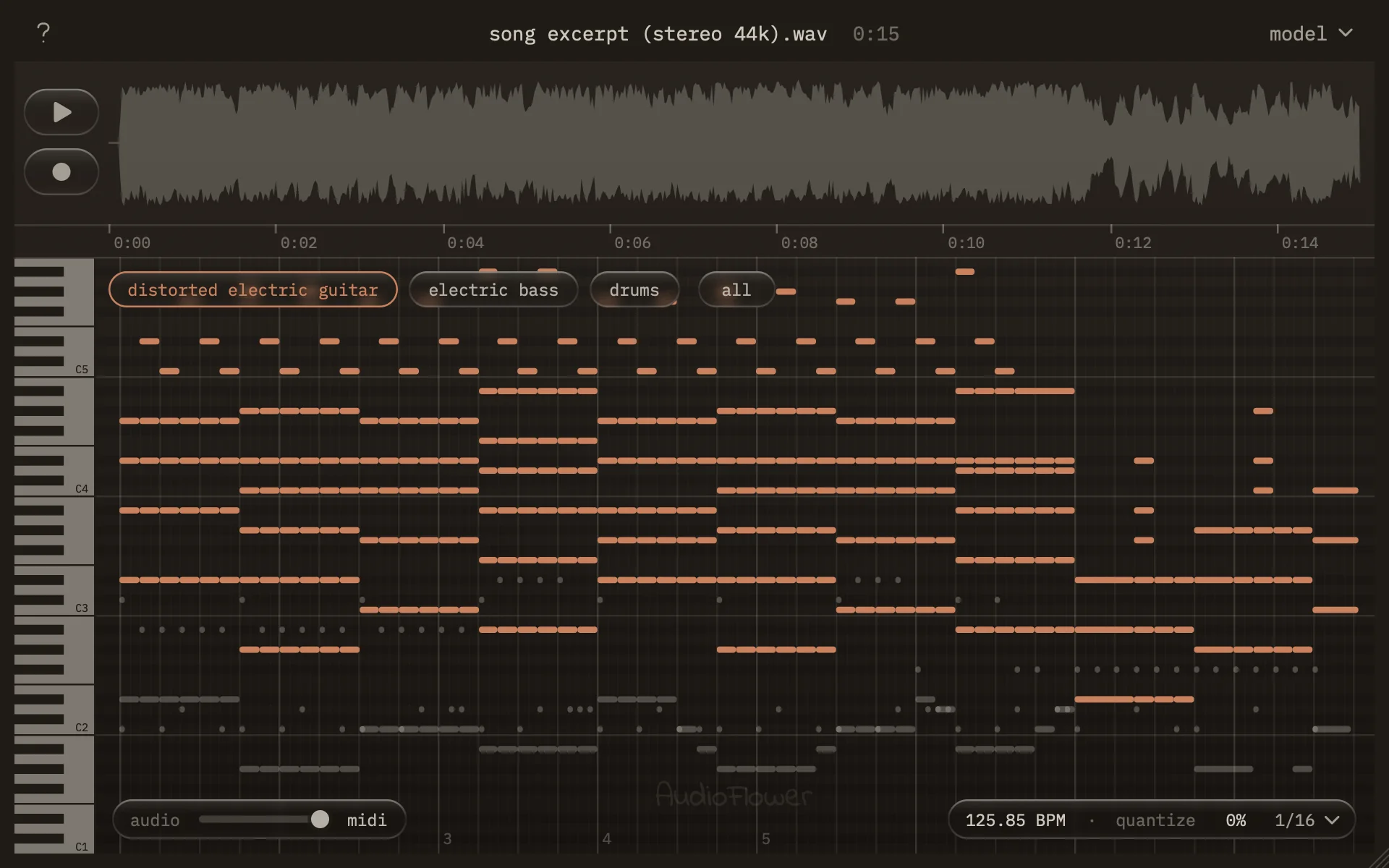Click the quantize 0% value
The image size is (1389, 868).
[x=1236, y=820]
